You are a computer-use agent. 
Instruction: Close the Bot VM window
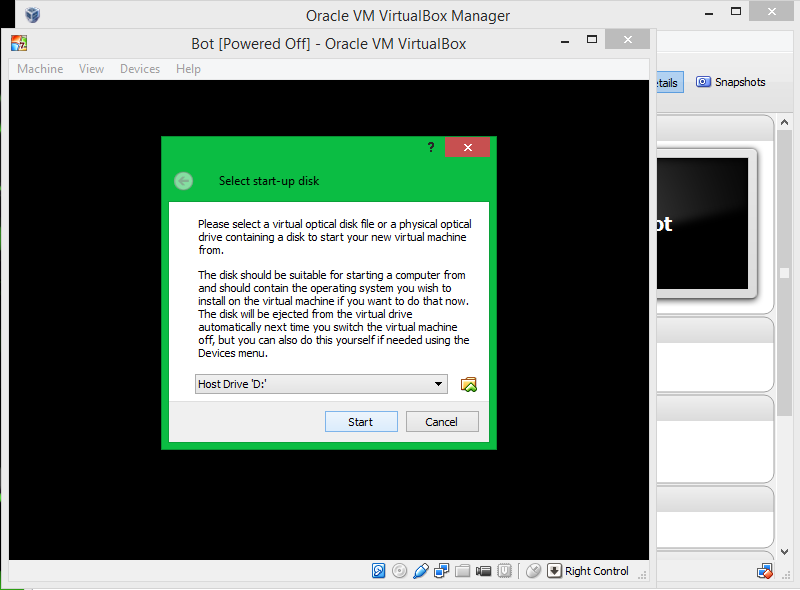coord(628,39)
